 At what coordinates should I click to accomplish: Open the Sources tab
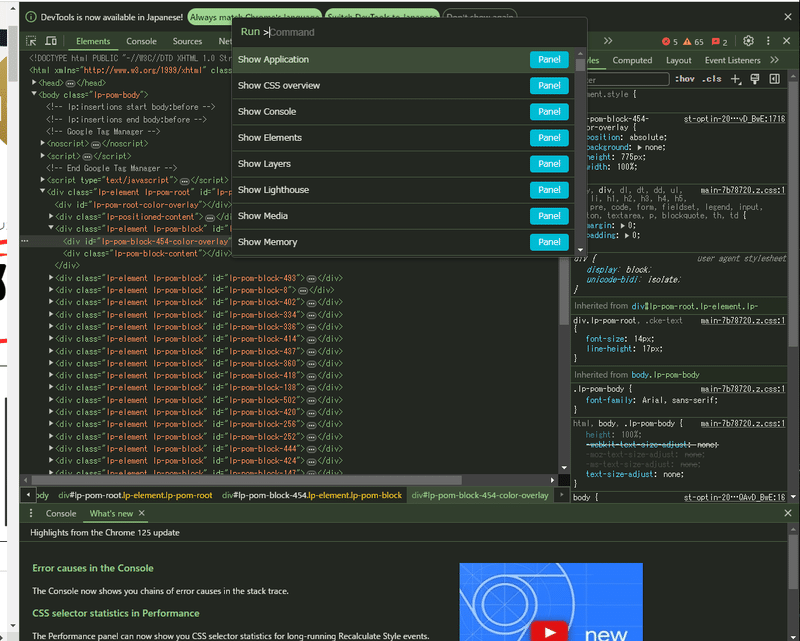(187, 41)
